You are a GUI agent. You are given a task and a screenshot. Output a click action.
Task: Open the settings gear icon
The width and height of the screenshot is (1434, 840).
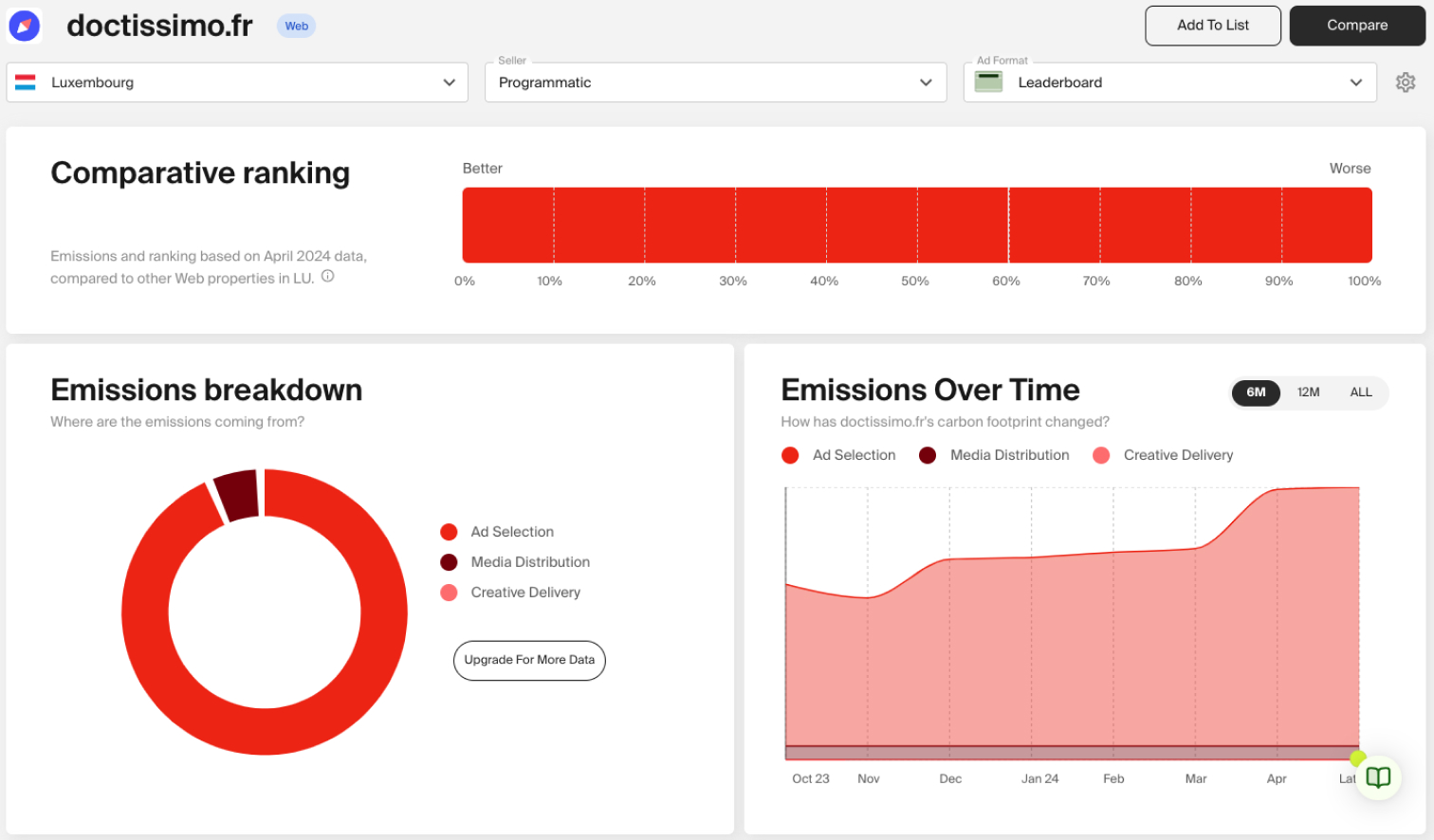coord(1406,82)
